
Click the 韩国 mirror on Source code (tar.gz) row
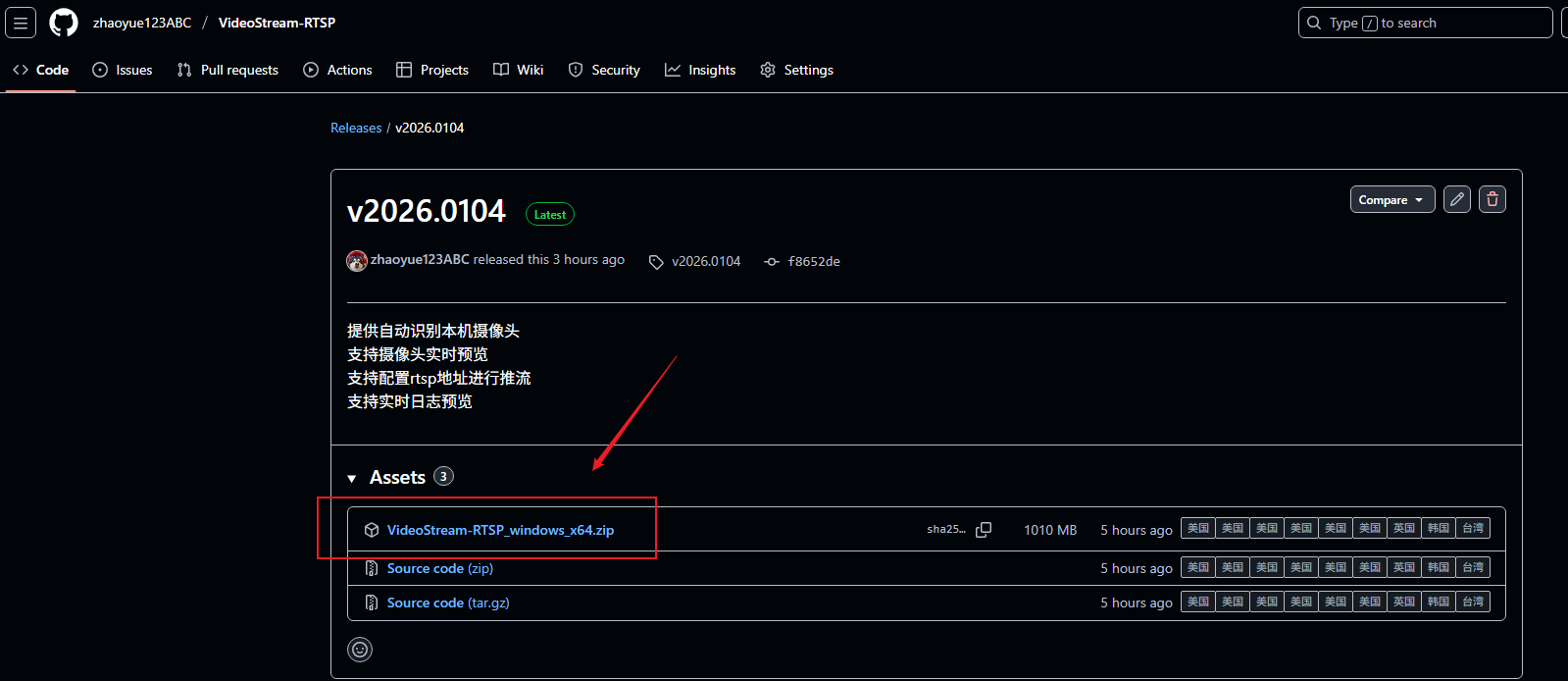pyautogui.click(x=1439, y=602)
